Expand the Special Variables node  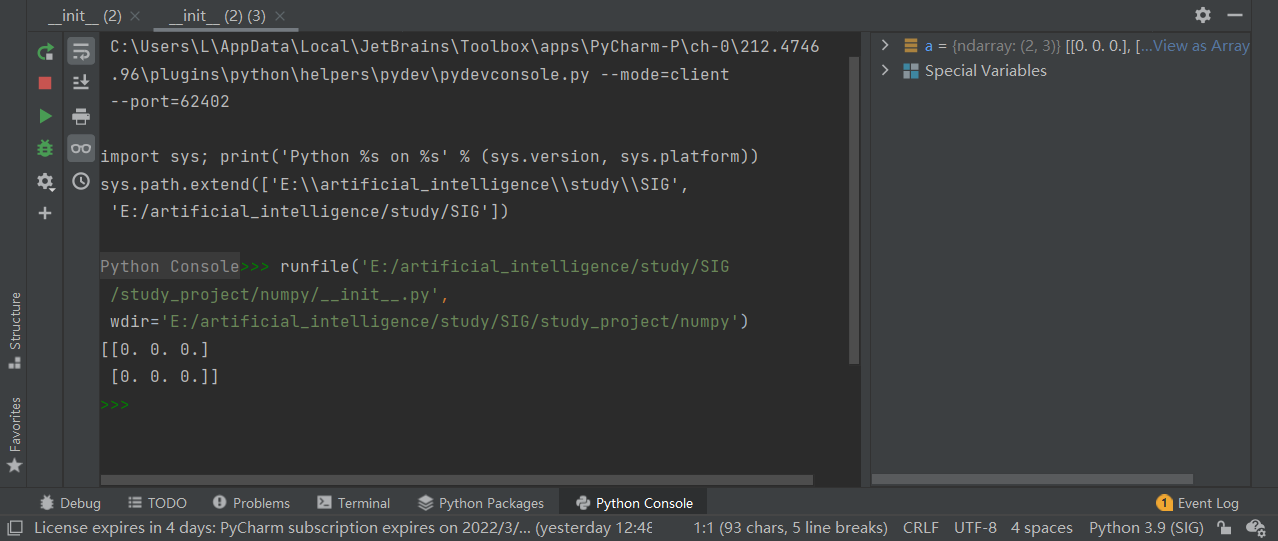click(x=884, y=71)
